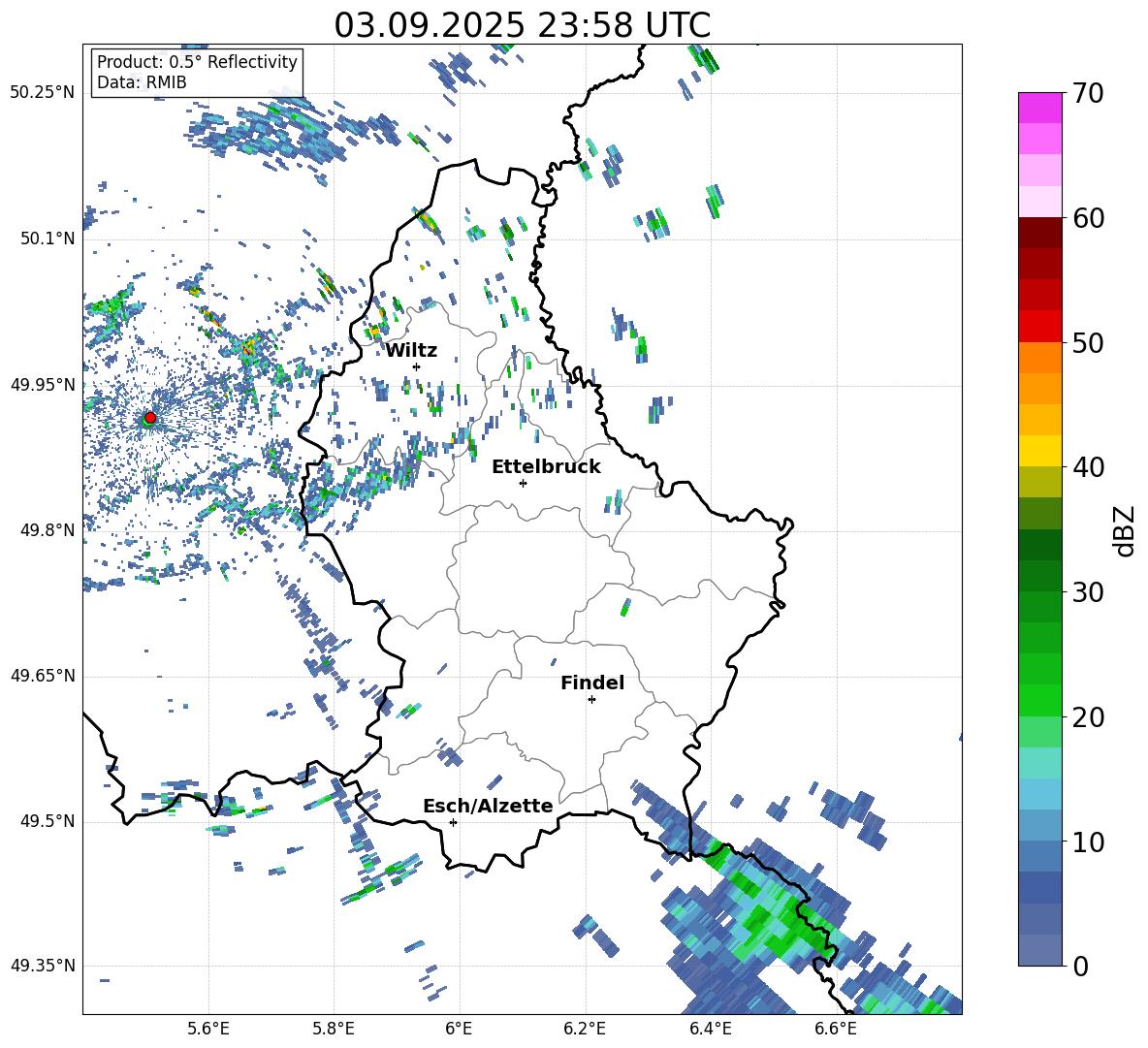Click the 6.4°E longitude label
The width and height of the screenshot is (1148, 1048).
coord(710,1030)
